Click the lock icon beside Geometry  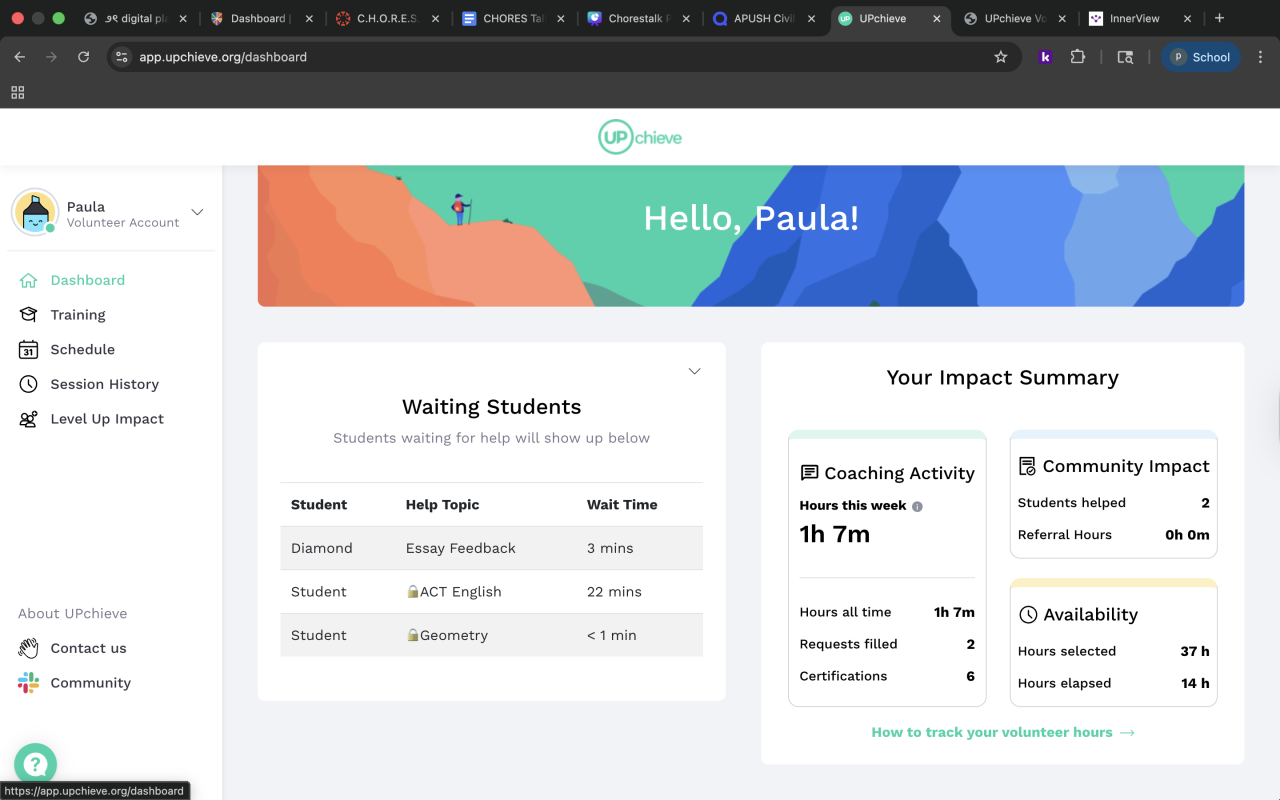tap(412, 635)
